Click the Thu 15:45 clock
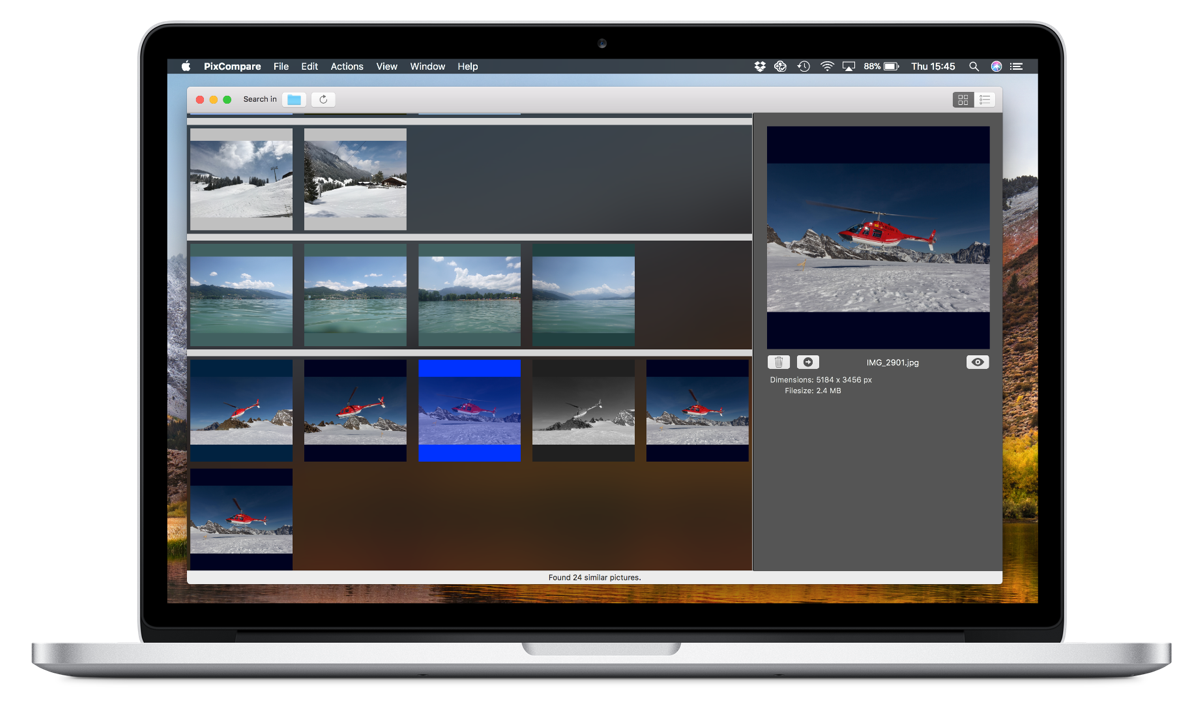1200x708 pixels. click(x=933, y=66)
